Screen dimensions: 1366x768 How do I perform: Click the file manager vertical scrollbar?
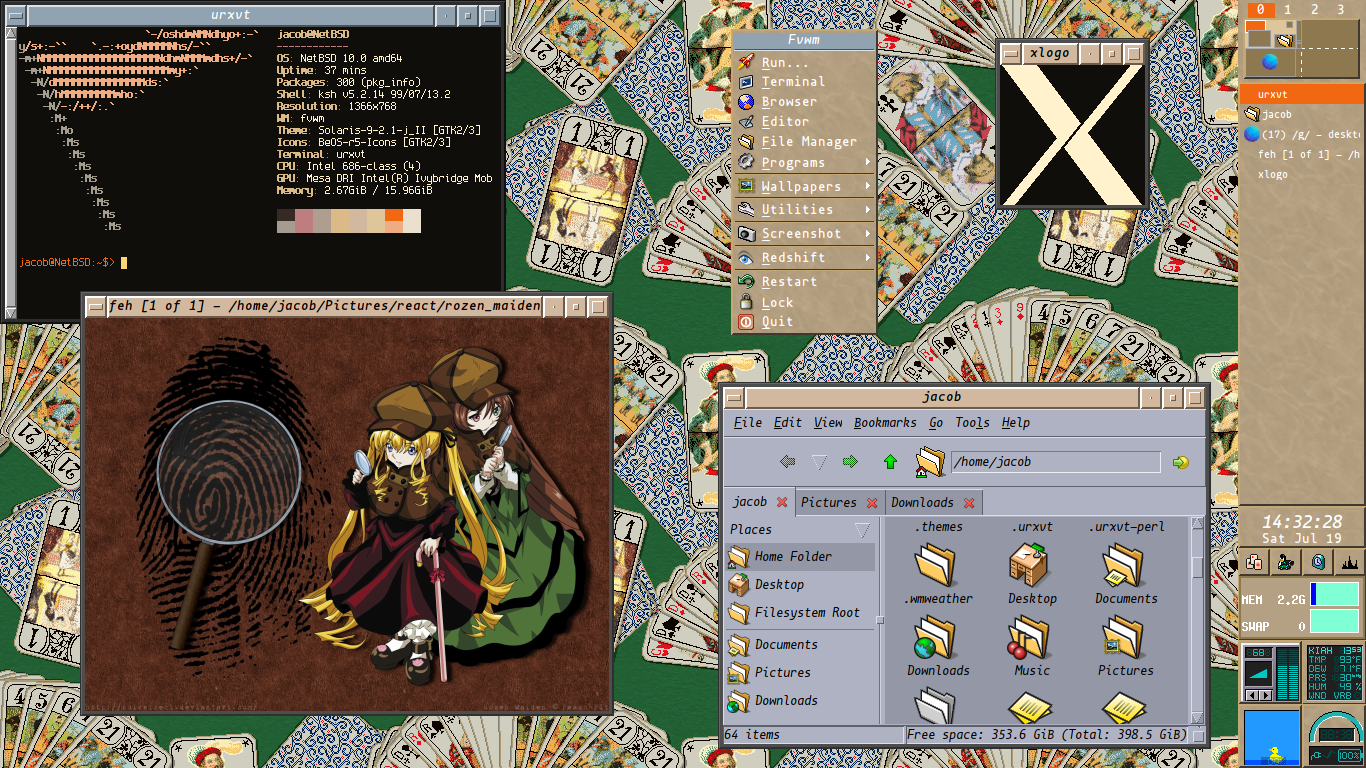pyautogui.click(x=1198, y=620)
